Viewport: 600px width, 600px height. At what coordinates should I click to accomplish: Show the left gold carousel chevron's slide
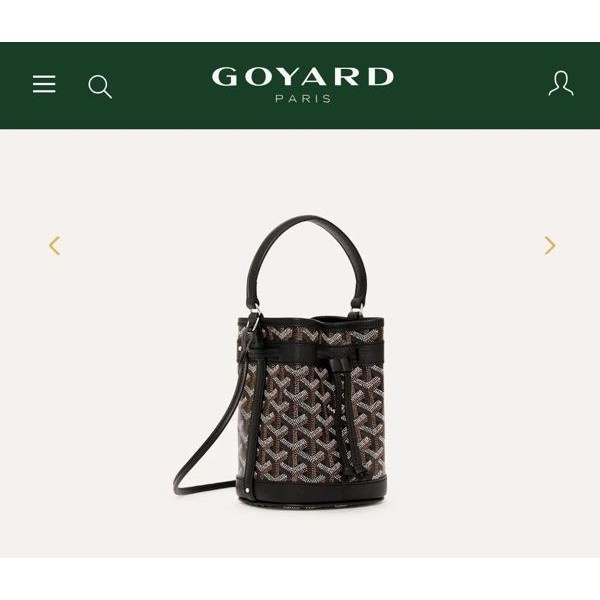55,246
